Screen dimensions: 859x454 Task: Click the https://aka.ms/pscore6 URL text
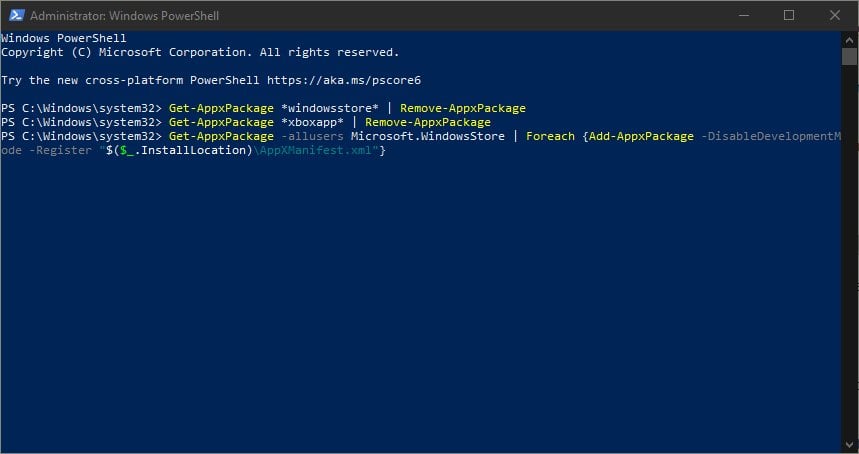click(x=344, y=80)
